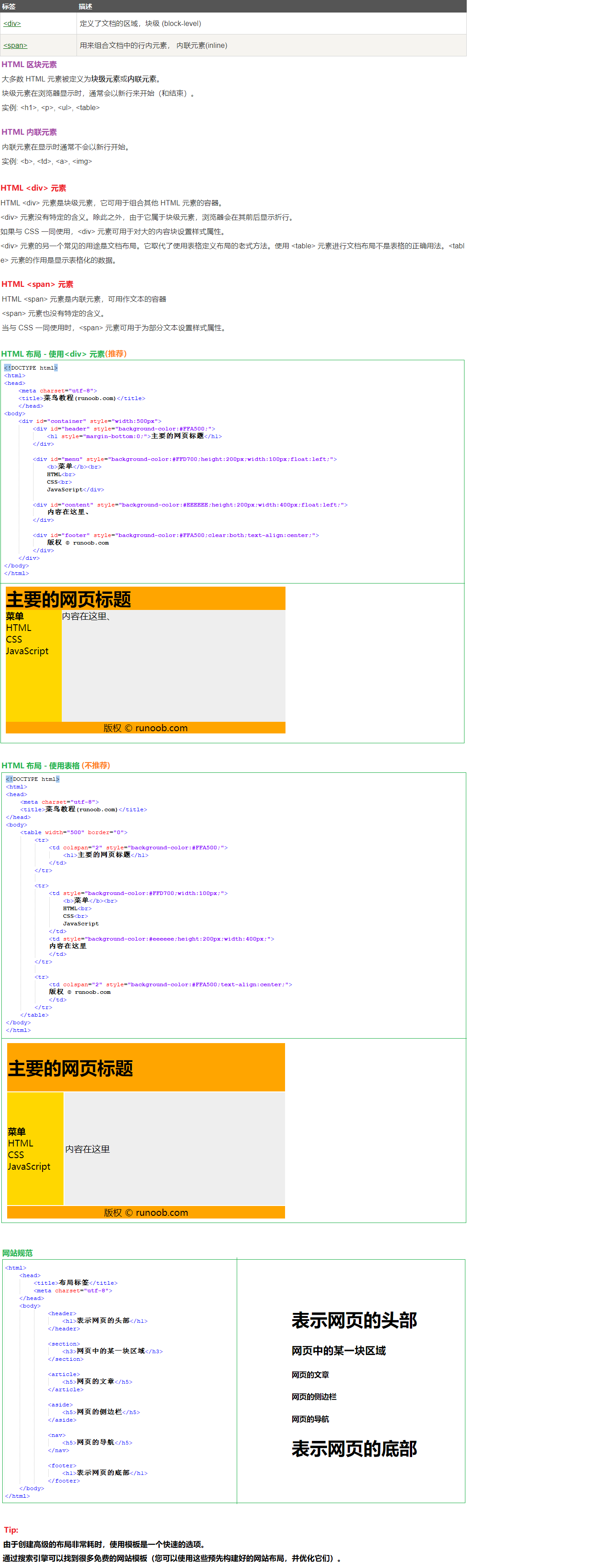Click the 描述 column header
Screen dimensions: 605x1568
click(85, 6)
